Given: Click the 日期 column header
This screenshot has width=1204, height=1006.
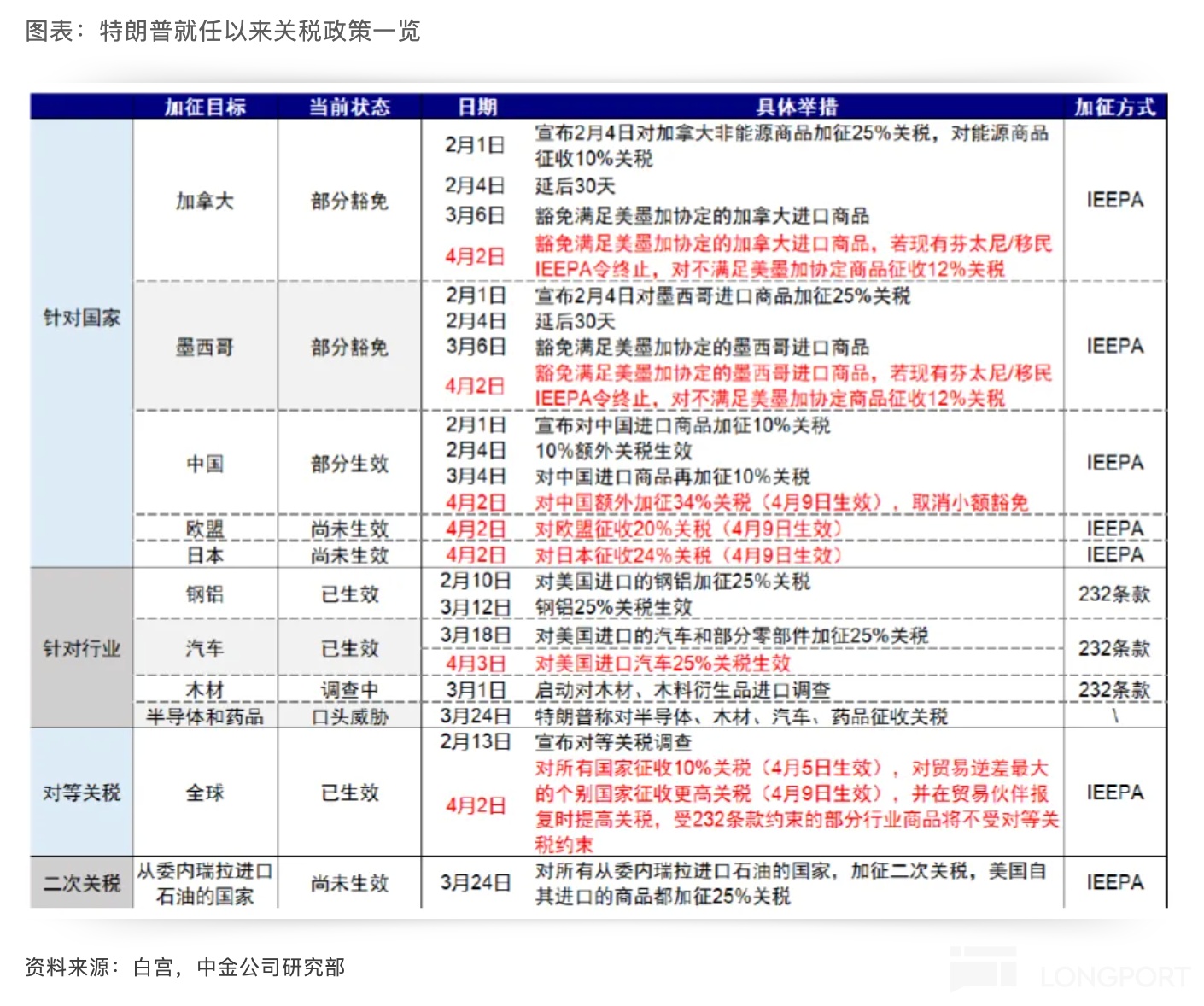Looking at the screenshot, I should point(476,107).
